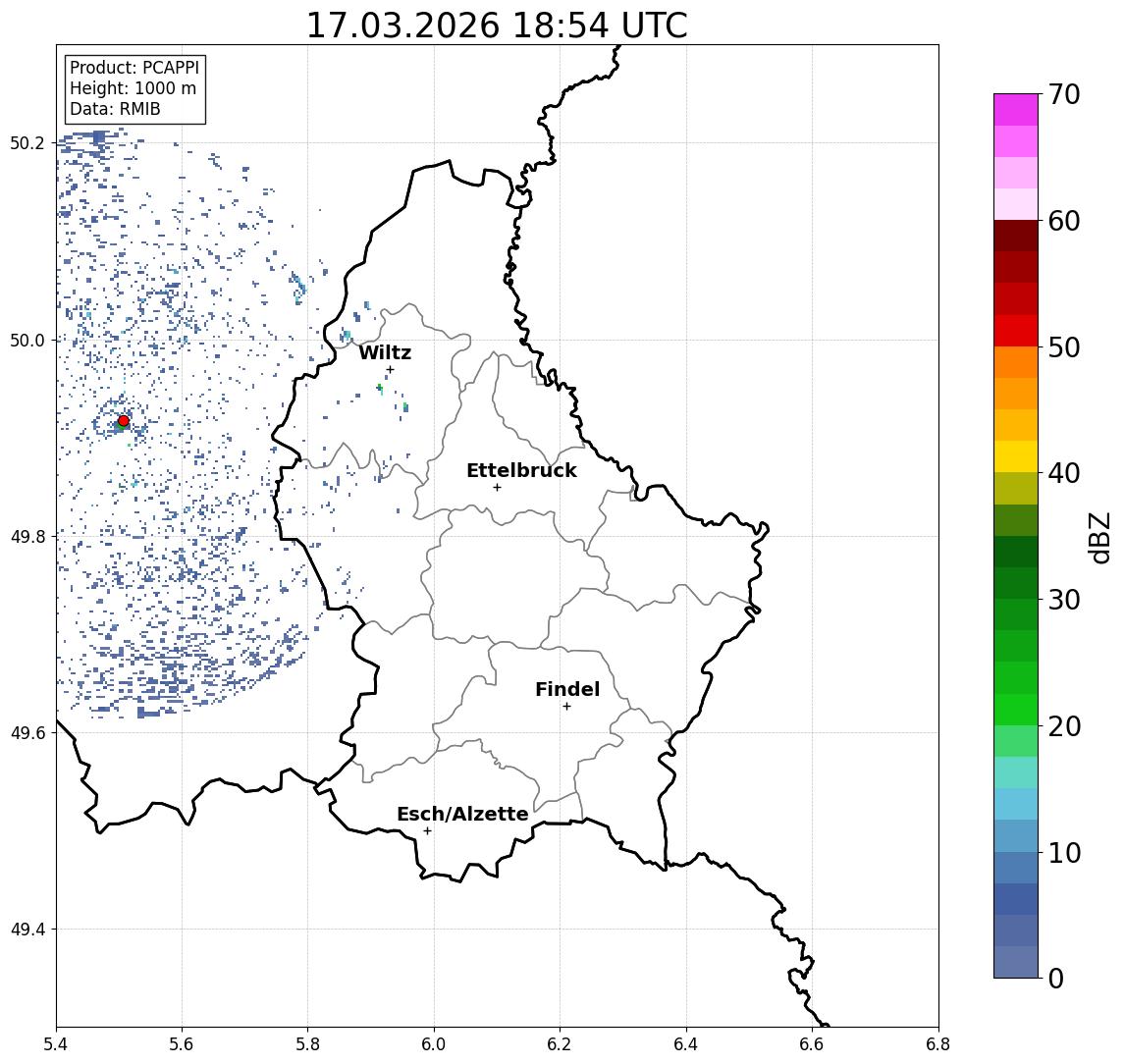Click the 10 tick on colorbar
Image resolution: width=1124 pixels, height=1064 pixels.
(1064, 852)
